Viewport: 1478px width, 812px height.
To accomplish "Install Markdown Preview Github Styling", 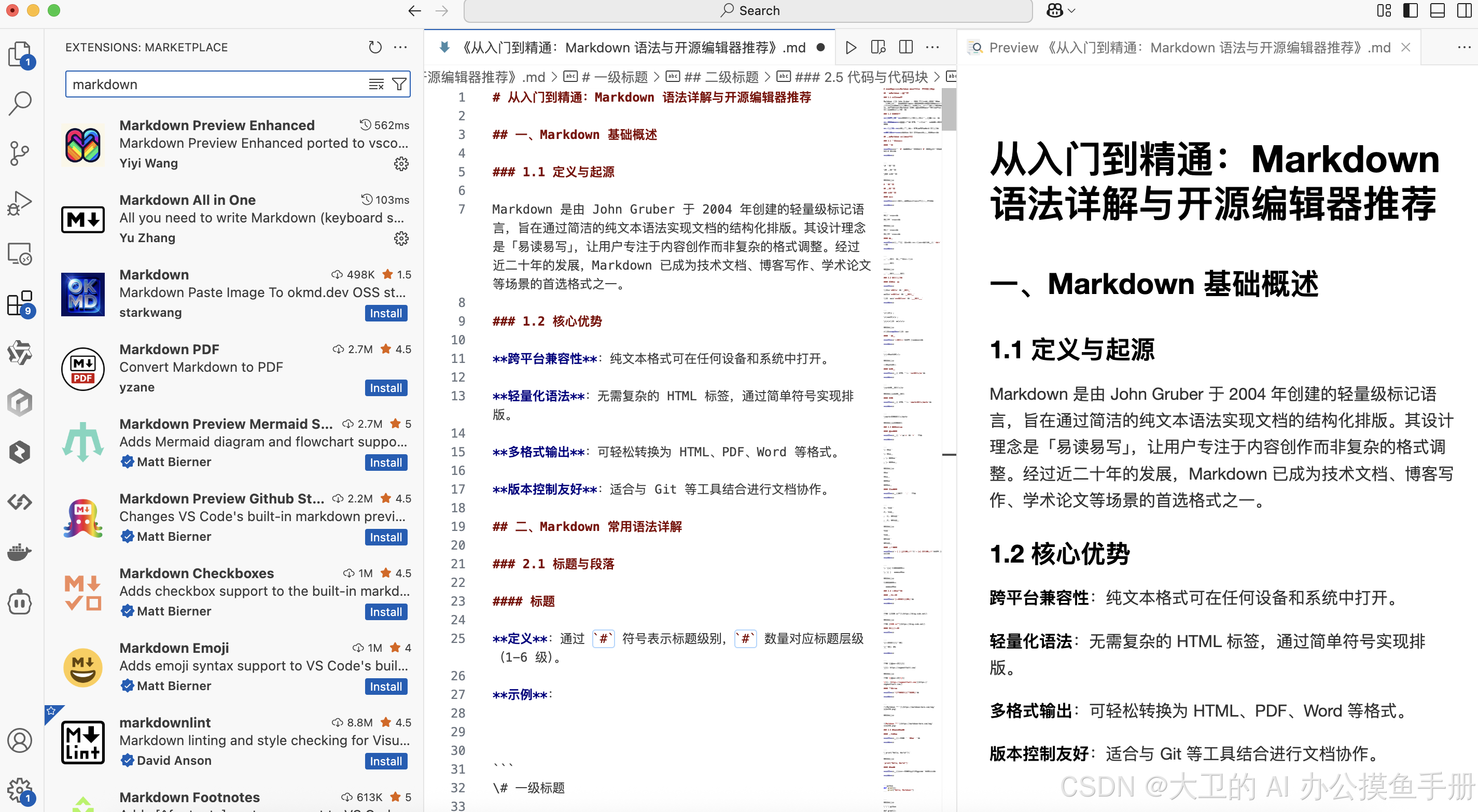I will pyautogui.click(x=385, y=537).
